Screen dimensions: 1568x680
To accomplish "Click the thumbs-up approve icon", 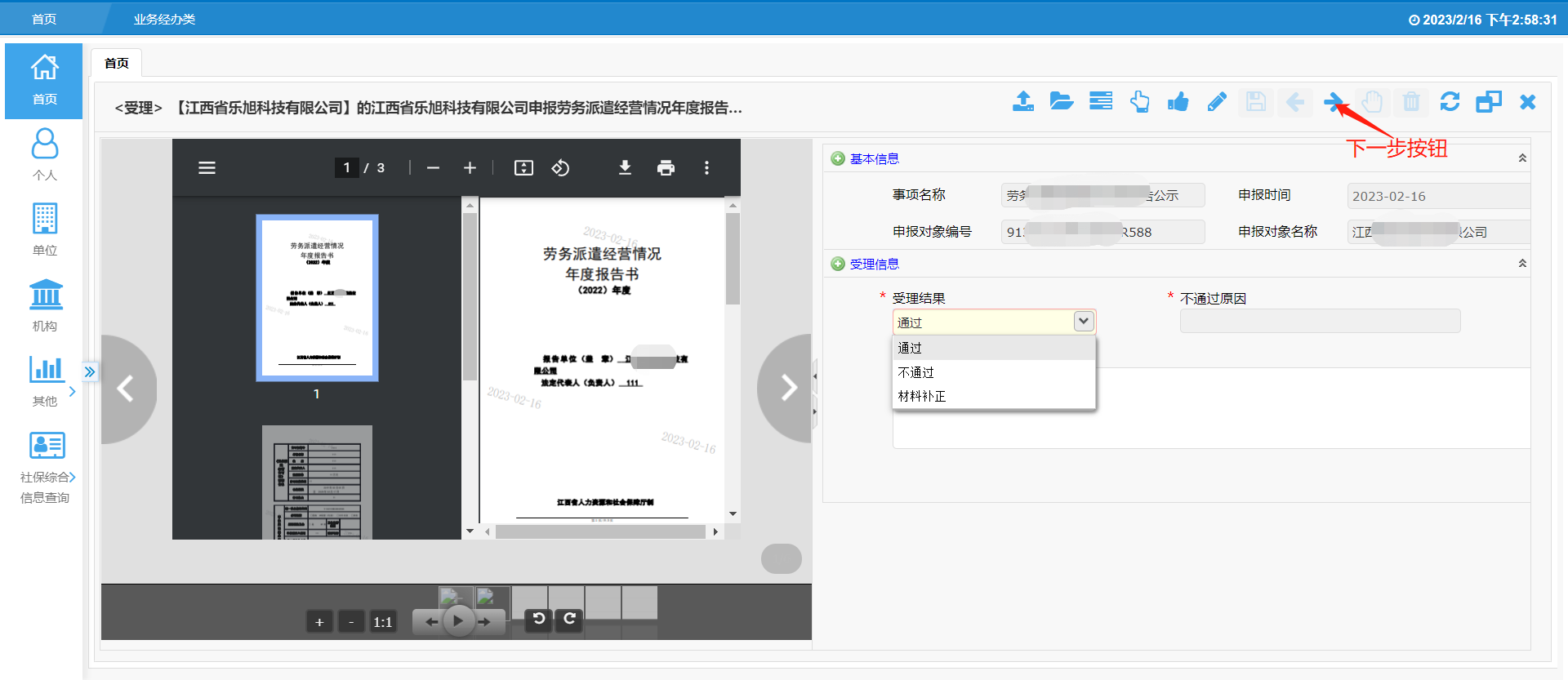I will 1178,101.
